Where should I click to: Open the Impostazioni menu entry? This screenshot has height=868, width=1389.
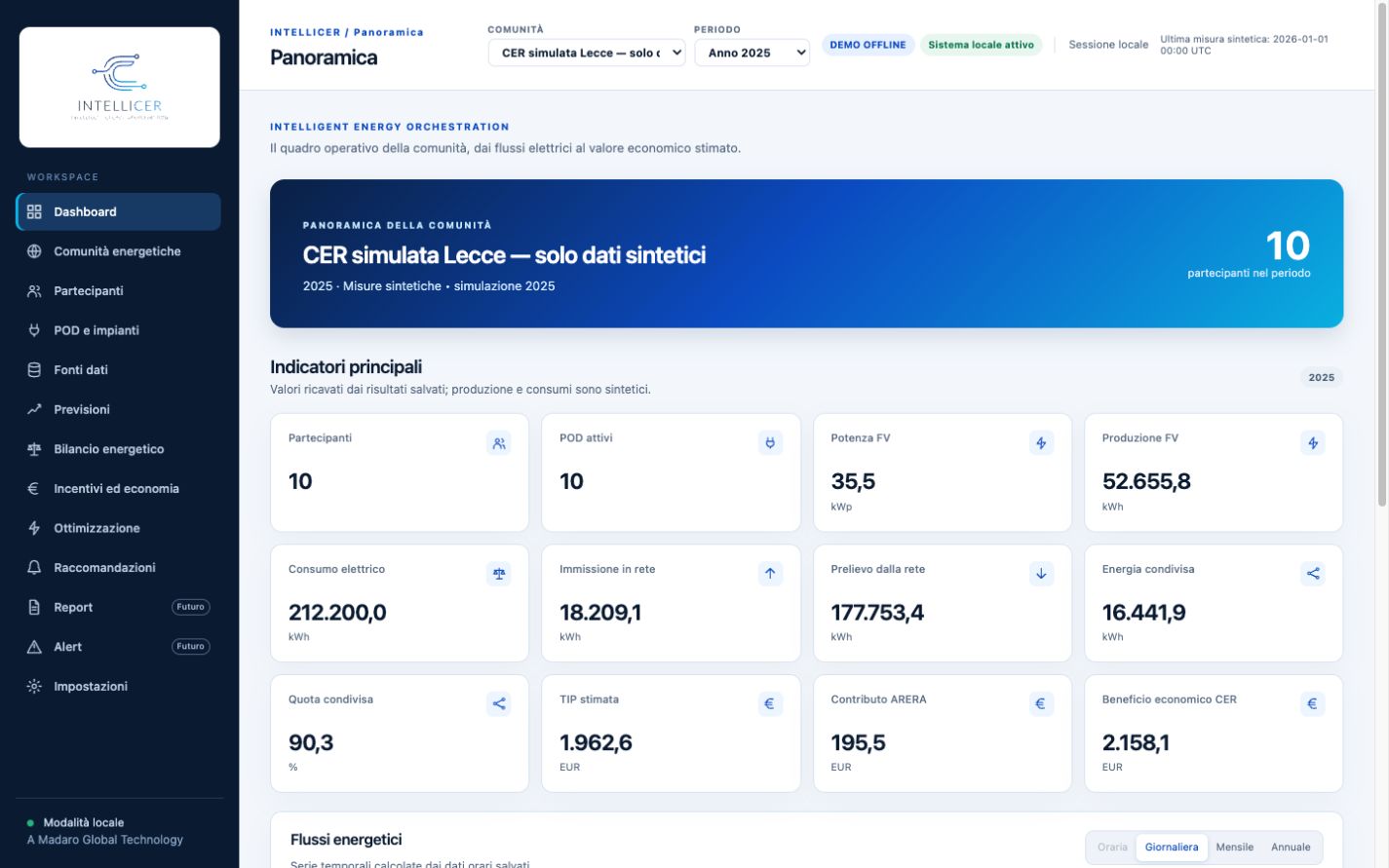click(119, 687)
